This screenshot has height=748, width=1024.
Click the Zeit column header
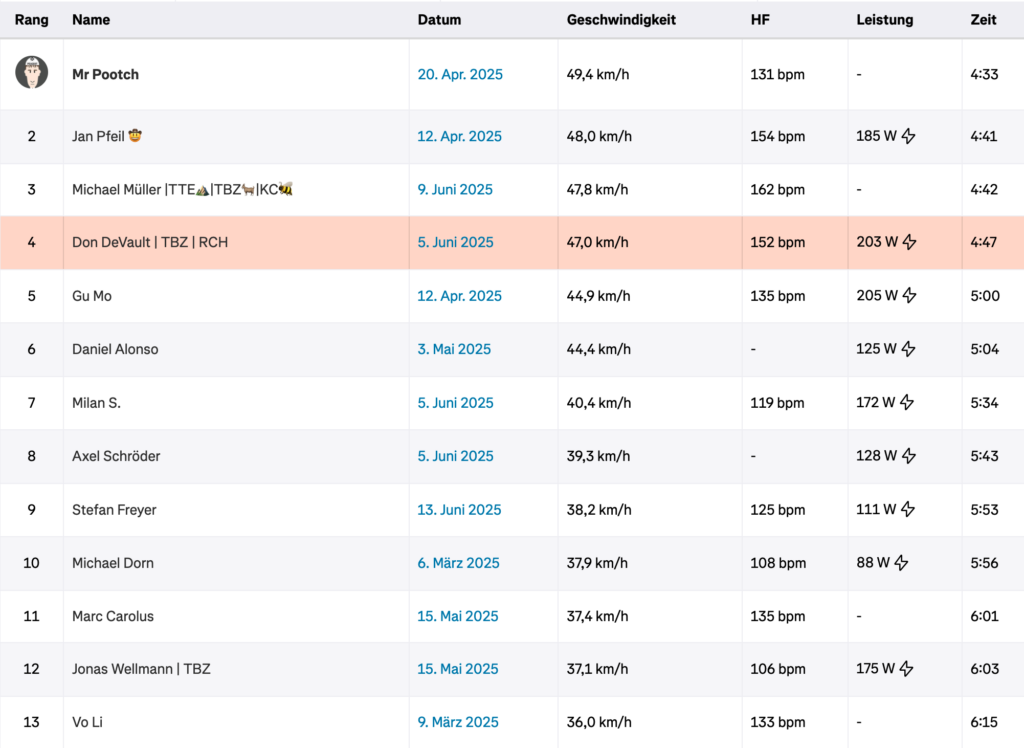tap(983, 20)
